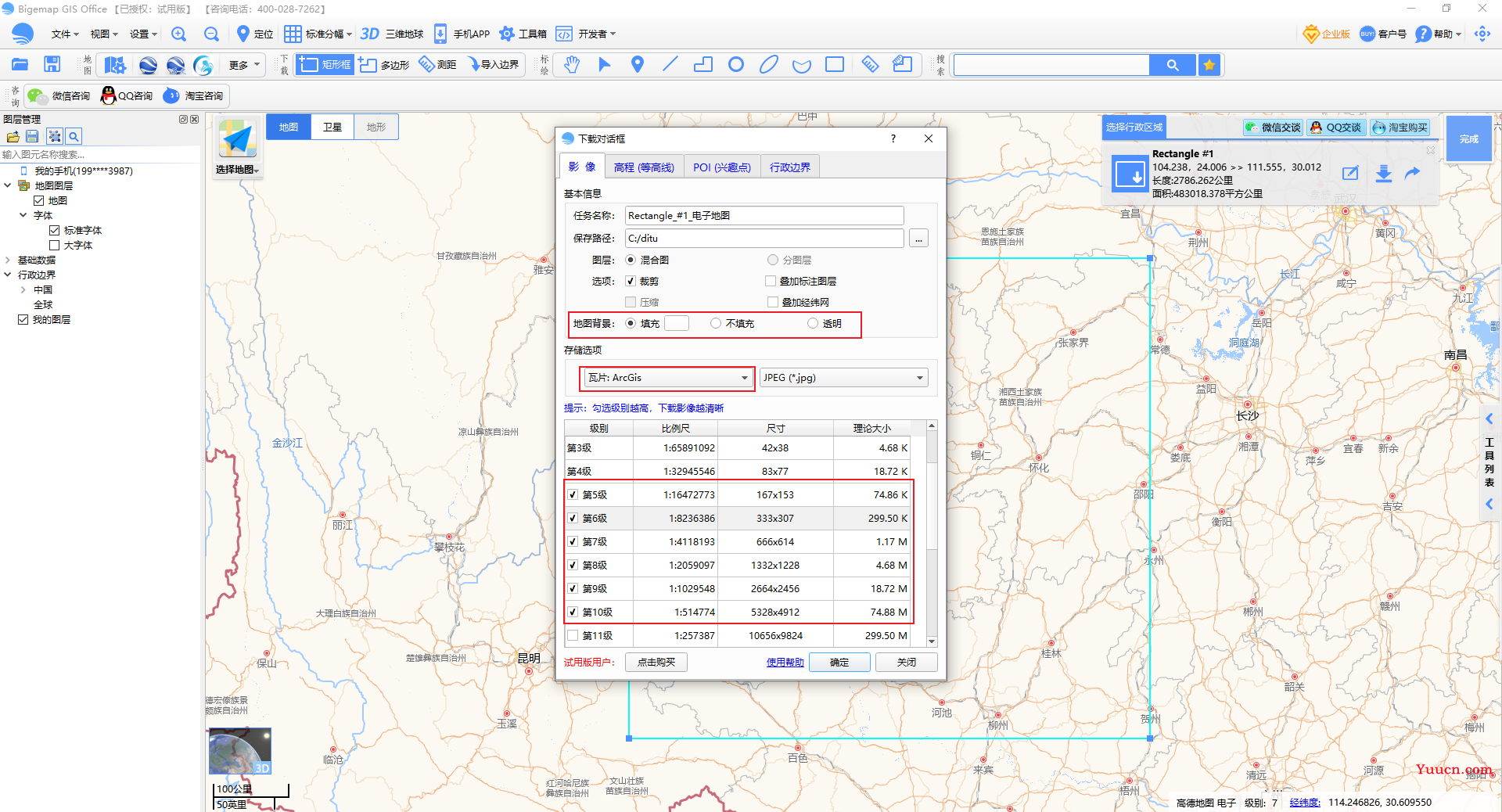This screenshot has height=812, width=1502.
Task: Click the edit icon for Rectangle #1
Action: pyautogui.click(x=1350, y=174)
